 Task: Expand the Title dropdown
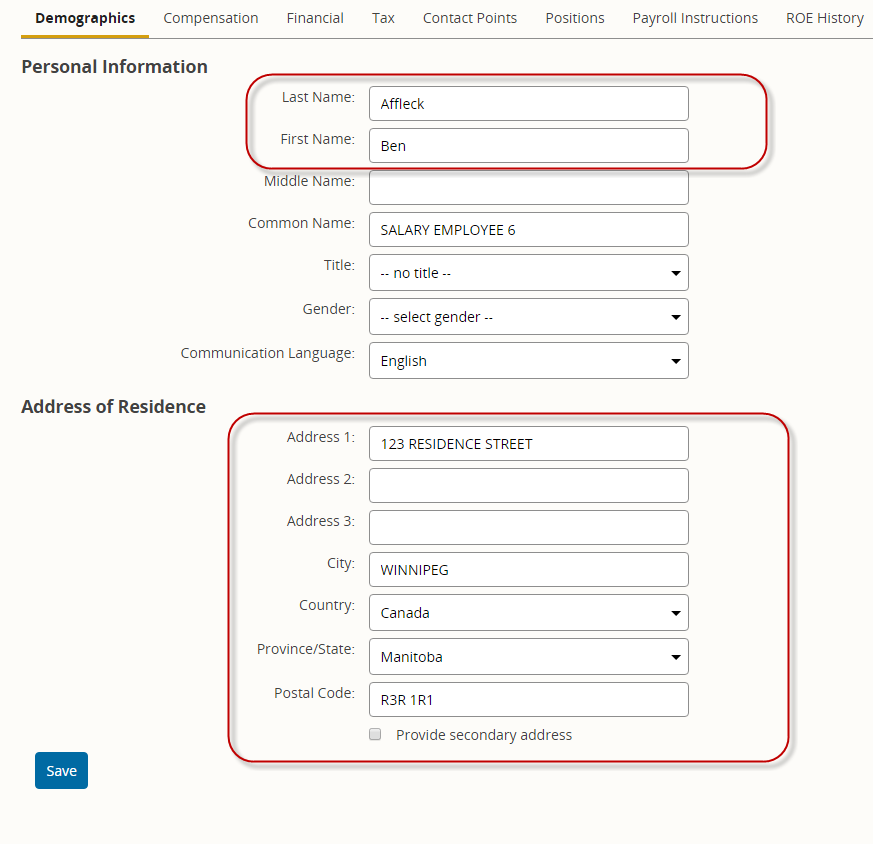528,273
